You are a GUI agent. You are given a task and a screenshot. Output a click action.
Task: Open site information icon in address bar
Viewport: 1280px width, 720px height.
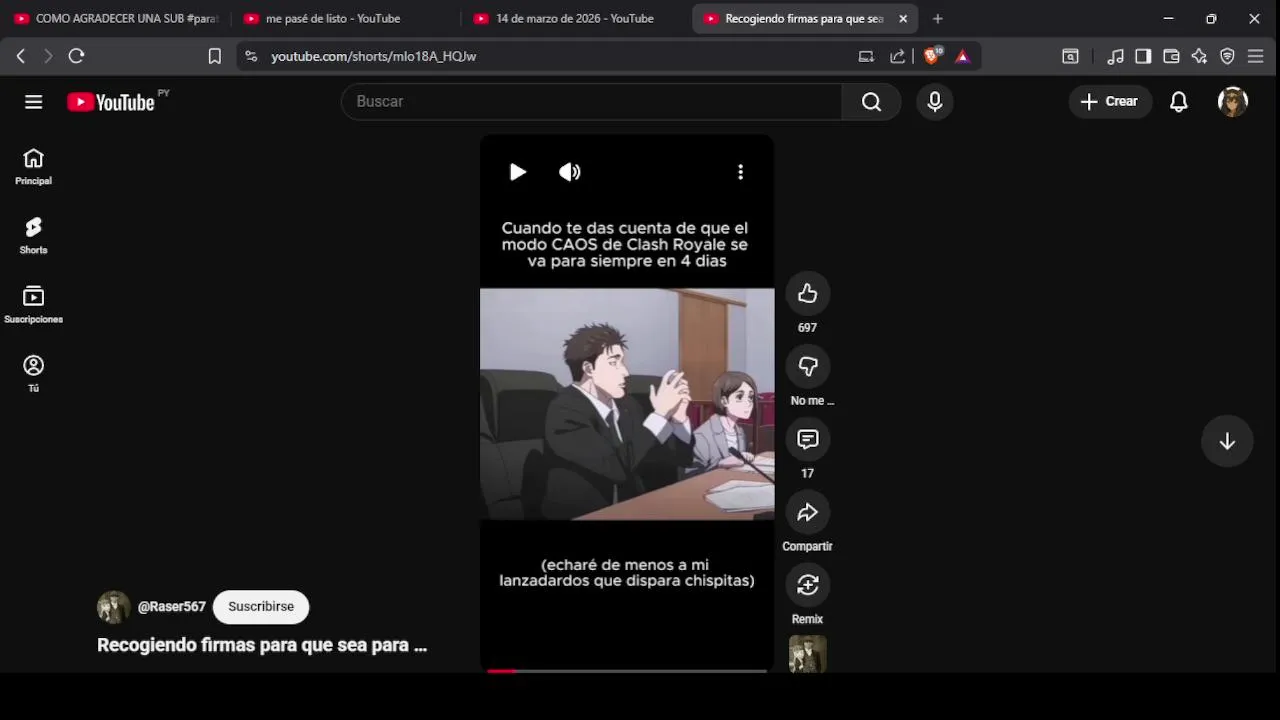pyautogui.click(x=251, y=57)
